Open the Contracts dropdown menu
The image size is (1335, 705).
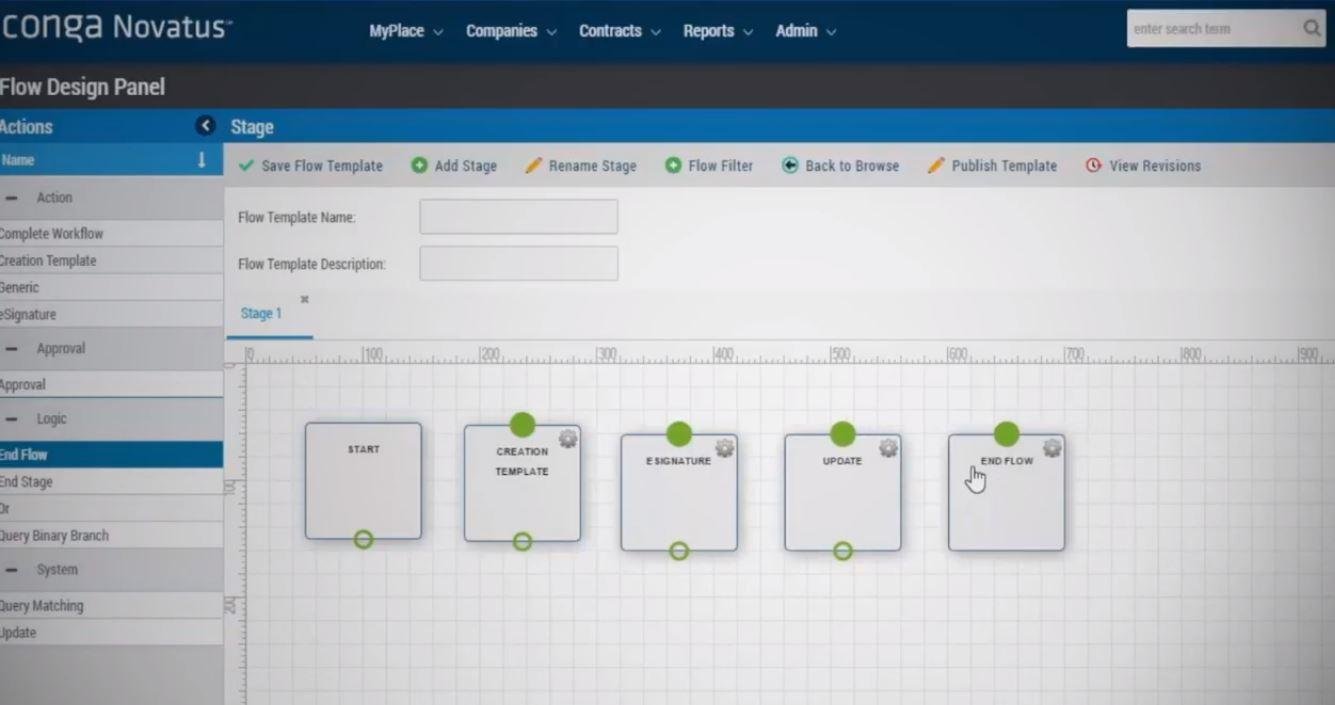point(619,31)
